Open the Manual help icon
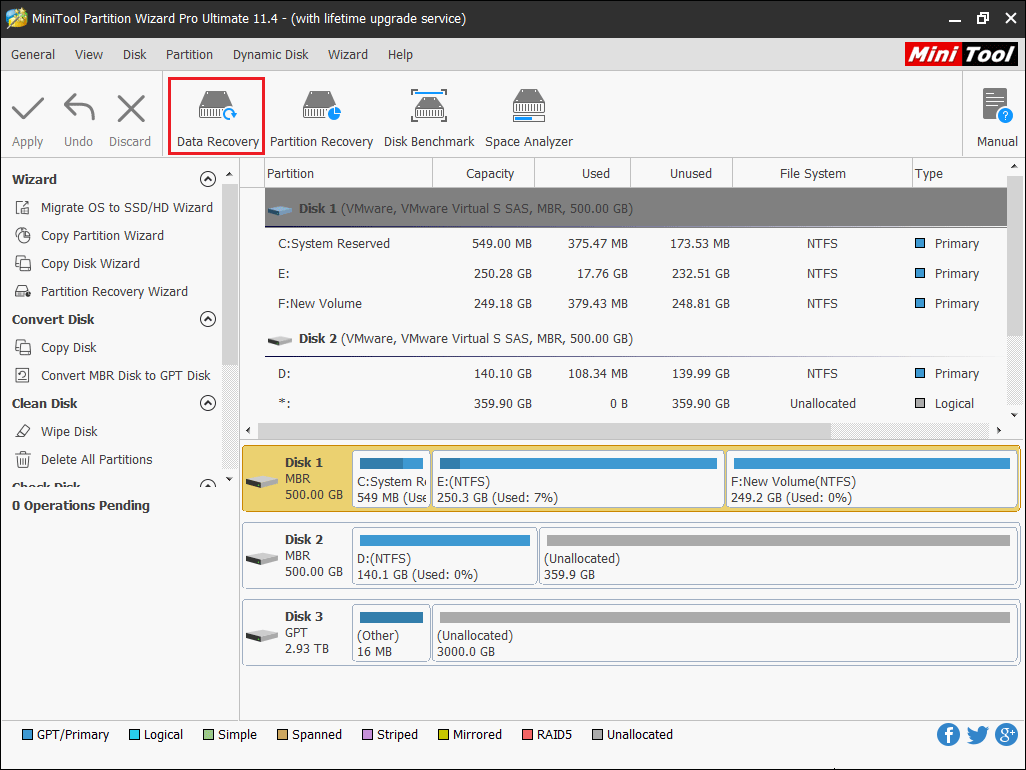The height and width of the screenshot is (770, 1026). coord(996,116)
